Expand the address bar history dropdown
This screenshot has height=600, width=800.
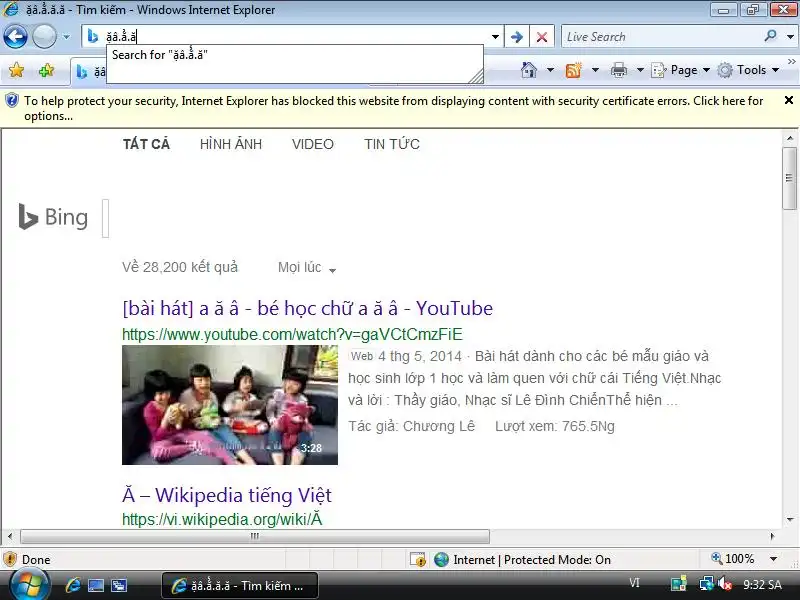[x=495, y=37]
